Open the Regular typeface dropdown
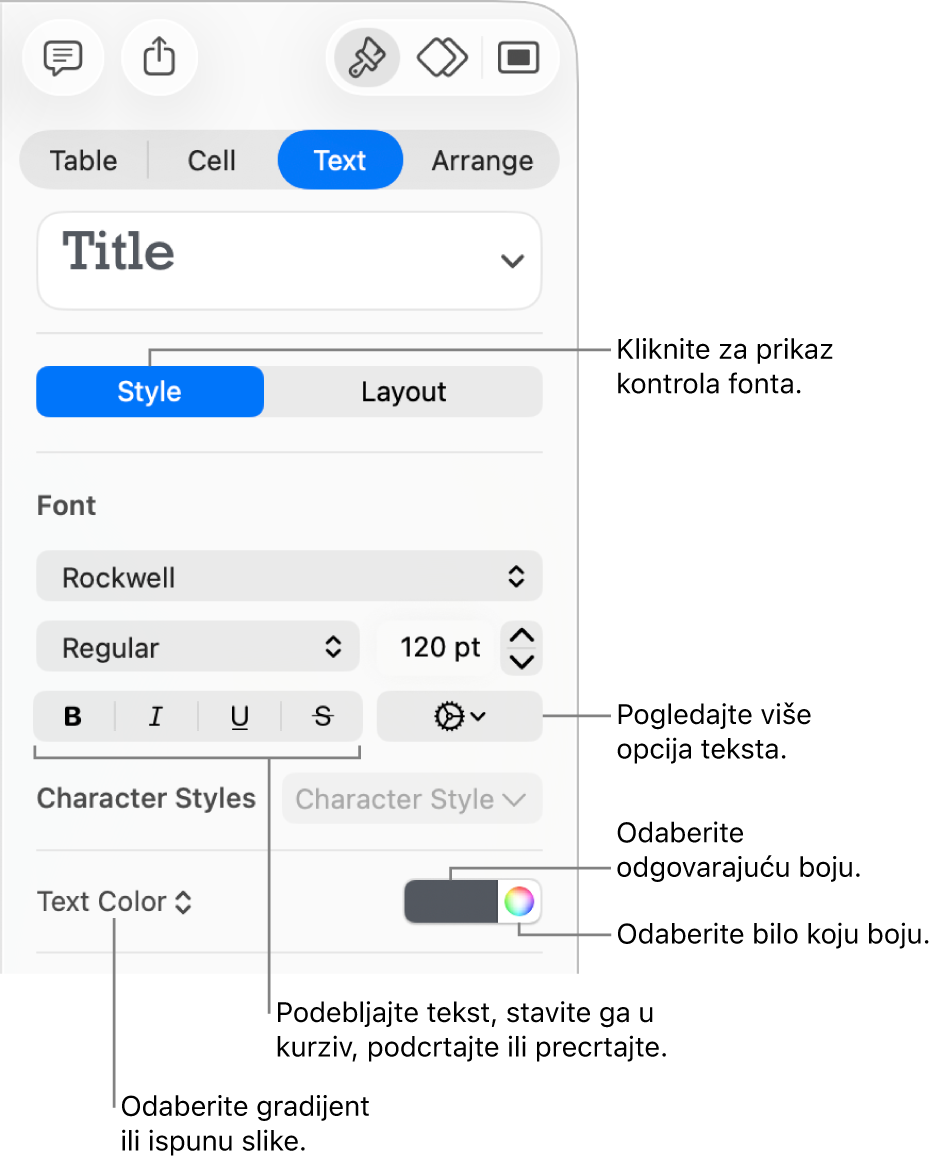Screen dimensions: 936x1160 coord(197,648)
